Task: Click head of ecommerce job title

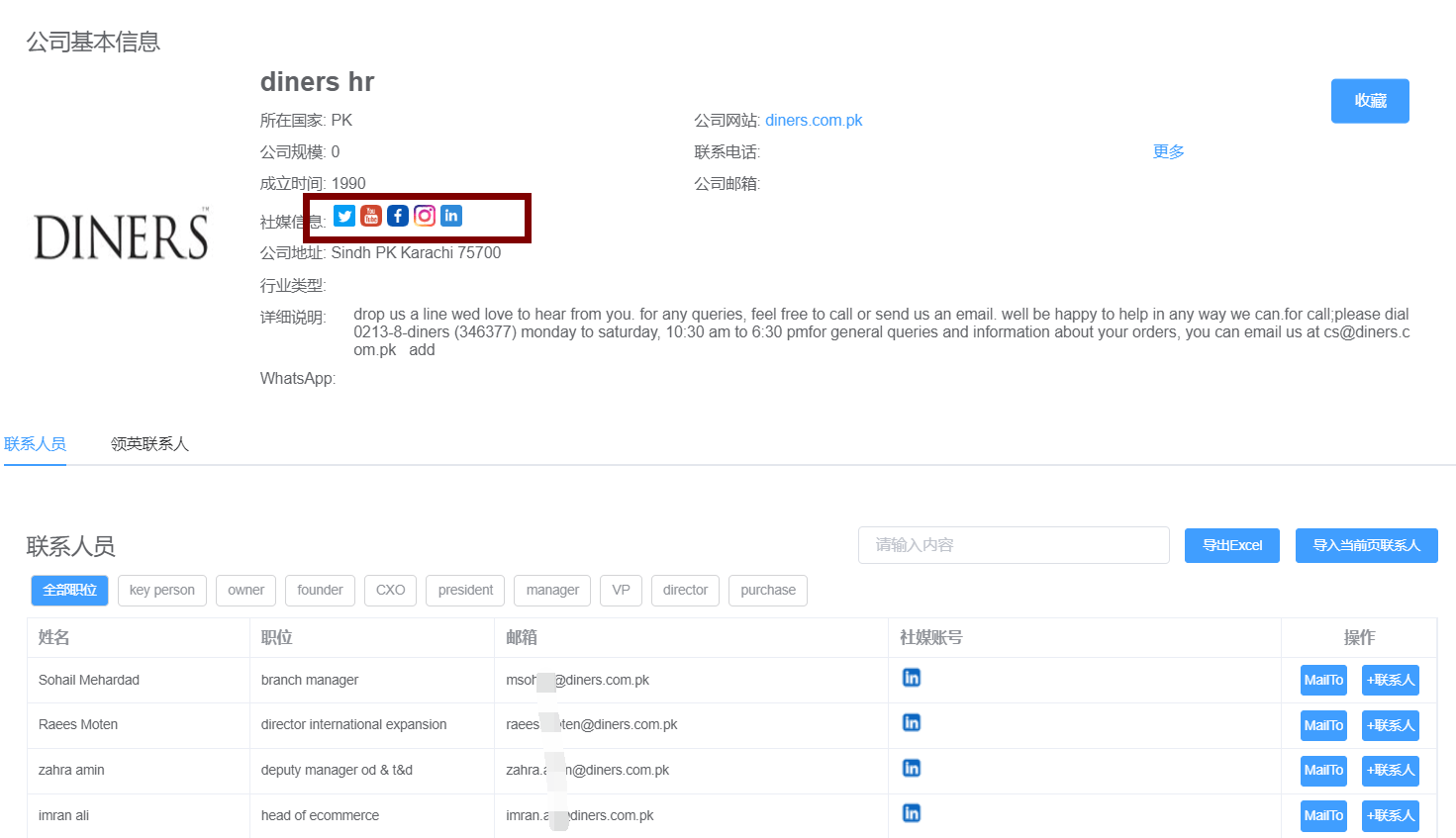Action: [x=320, y=815]
